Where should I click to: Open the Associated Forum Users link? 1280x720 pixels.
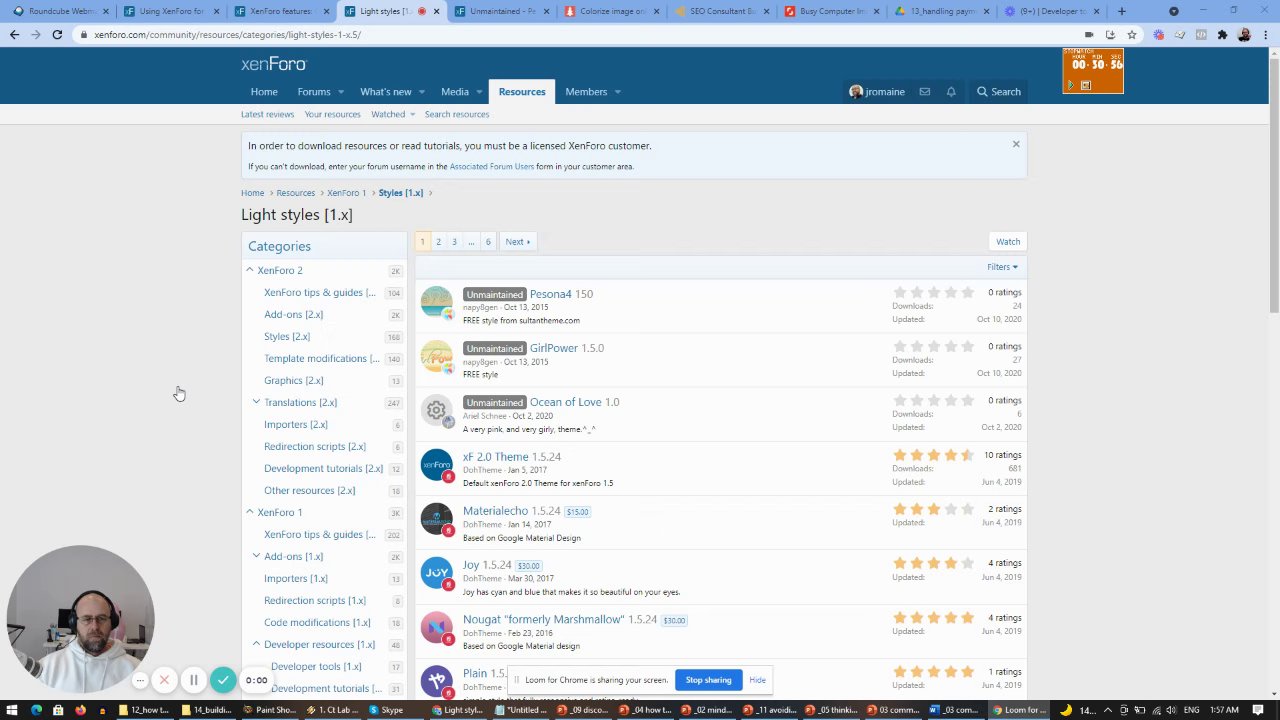click(491, 166)
